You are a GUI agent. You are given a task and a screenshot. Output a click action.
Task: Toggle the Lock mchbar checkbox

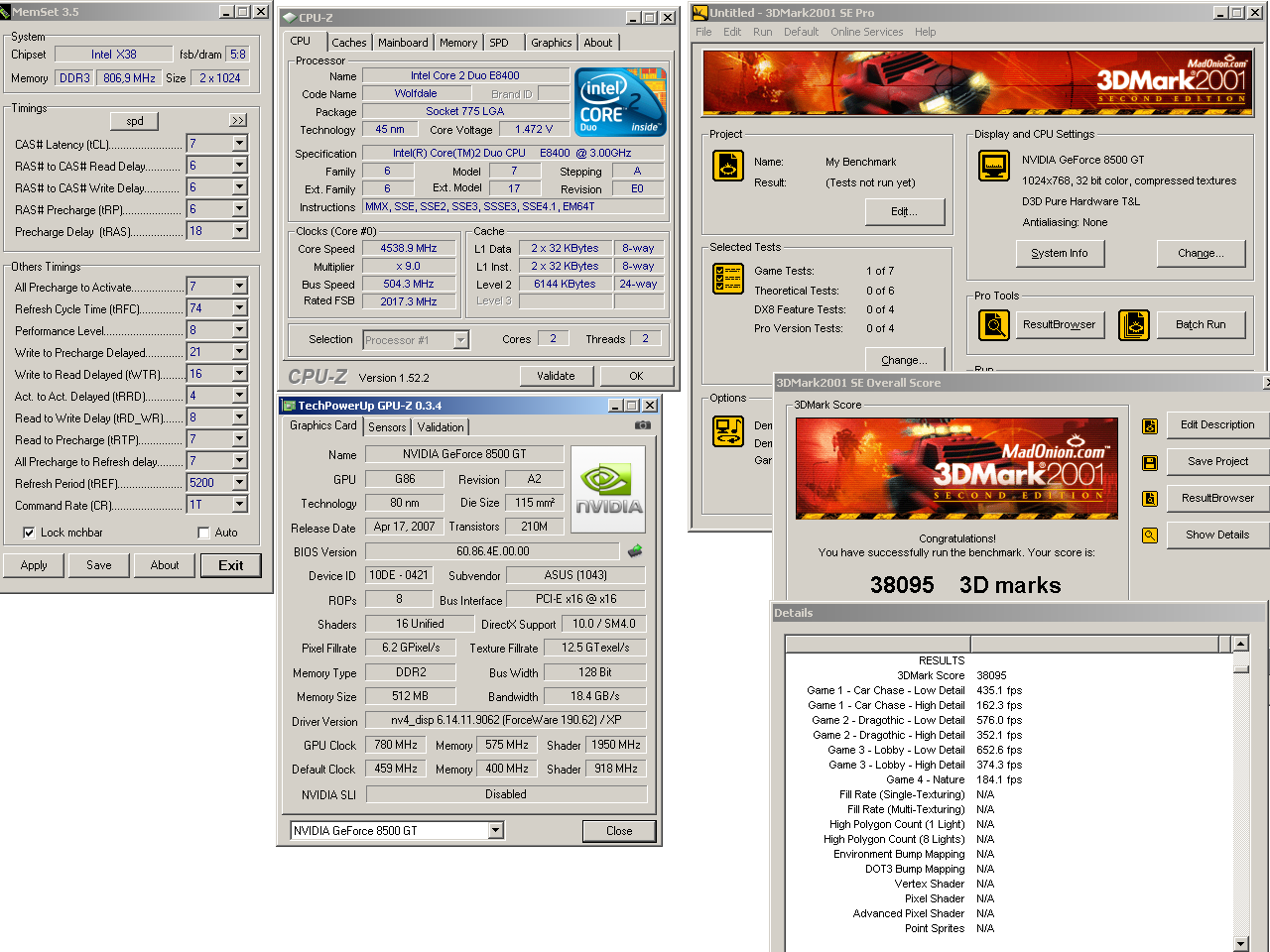pos(29,533)
